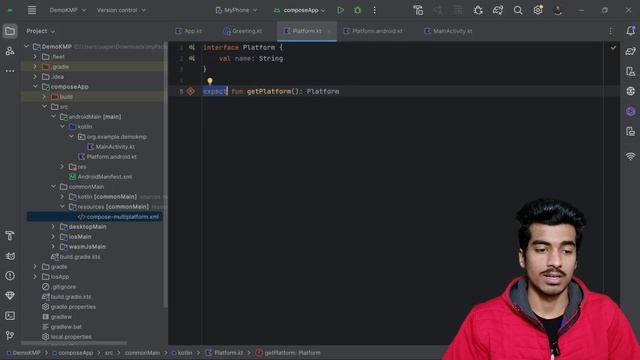Open Search Everywhere magnifier
The height and width of the screenshot is (360, 640).
[x=518, y=10]
